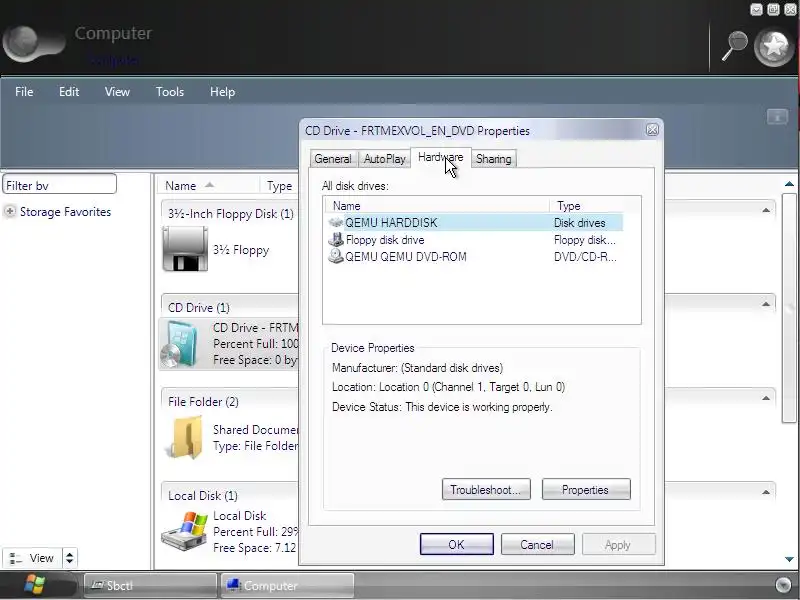
Task: Expand Storage Favorites tree node
Action: [x=10, y=211]
